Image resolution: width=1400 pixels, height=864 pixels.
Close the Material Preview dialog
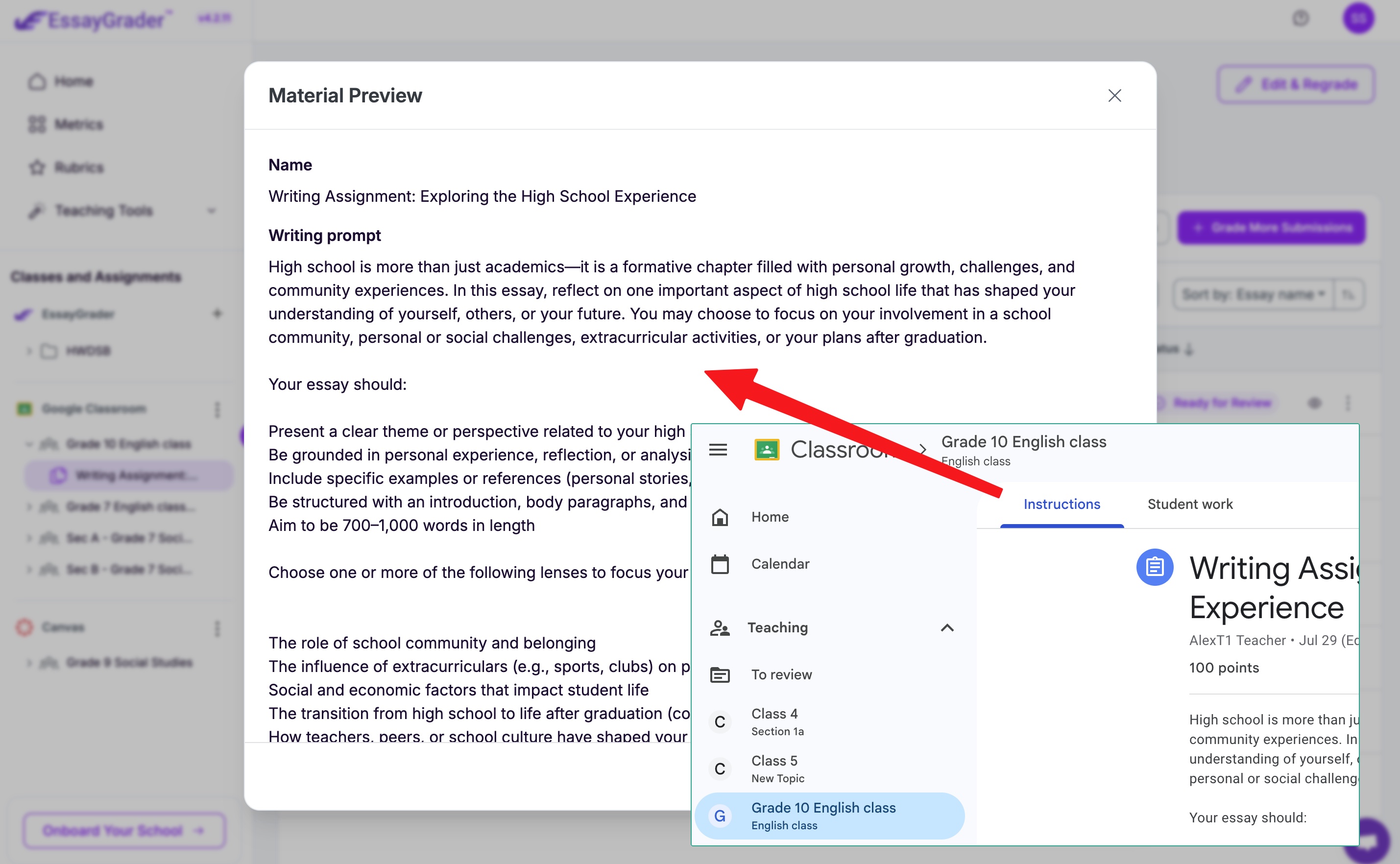click(1114, 96)
